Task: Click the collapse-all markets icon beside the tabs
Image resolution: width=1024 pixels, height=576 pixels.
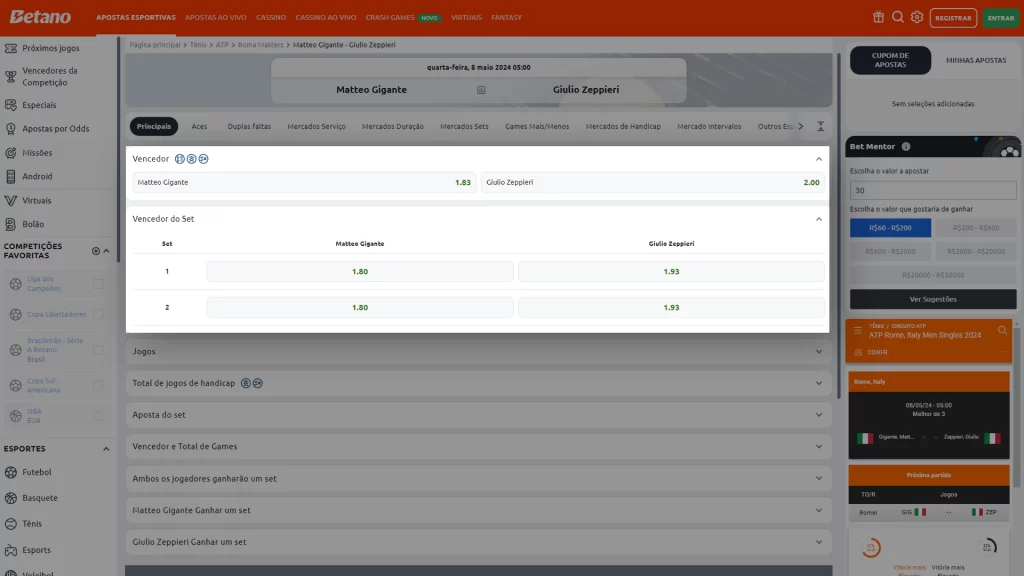Action: point(820,127)
